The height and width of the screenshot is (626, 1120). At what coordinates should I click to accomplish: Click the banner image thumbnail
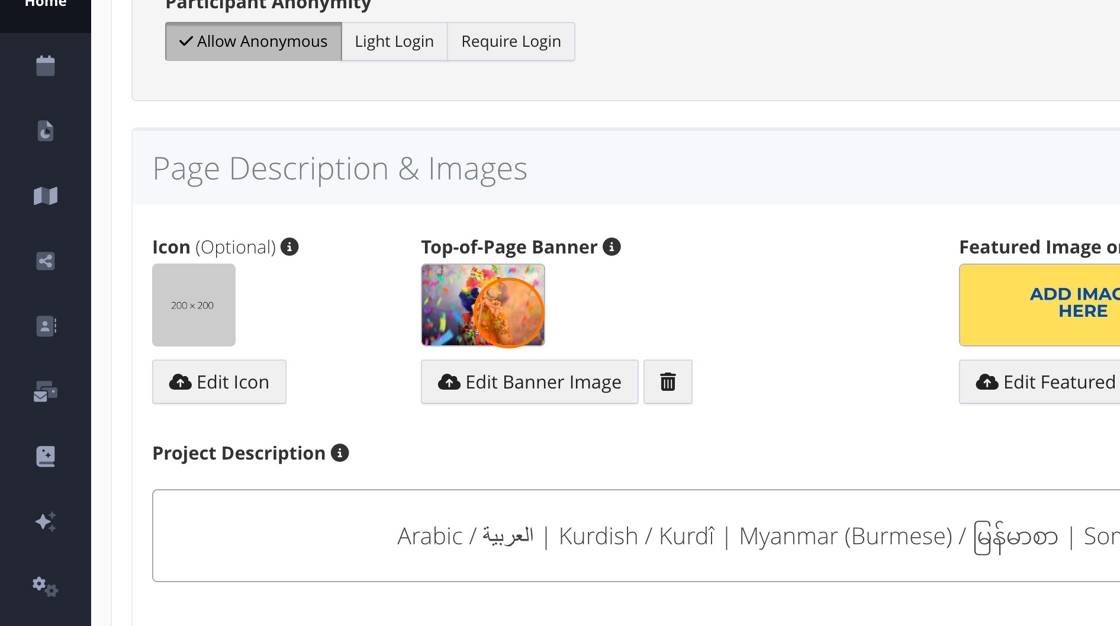[483, 305]
